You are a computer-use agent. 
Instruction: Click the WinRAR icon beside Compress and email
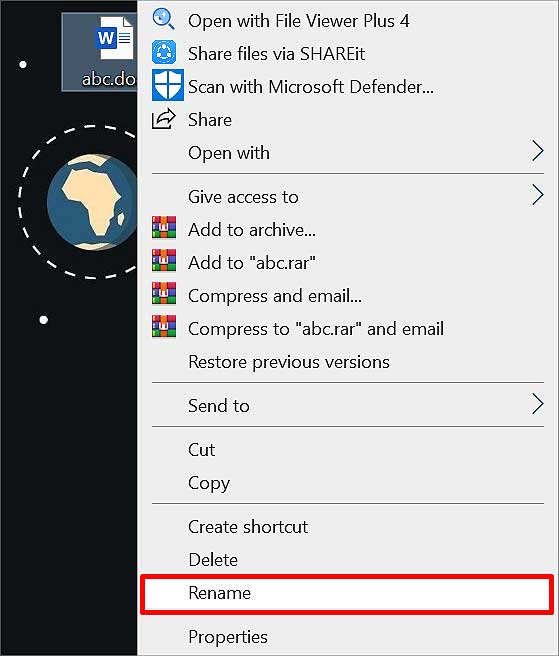164,293
